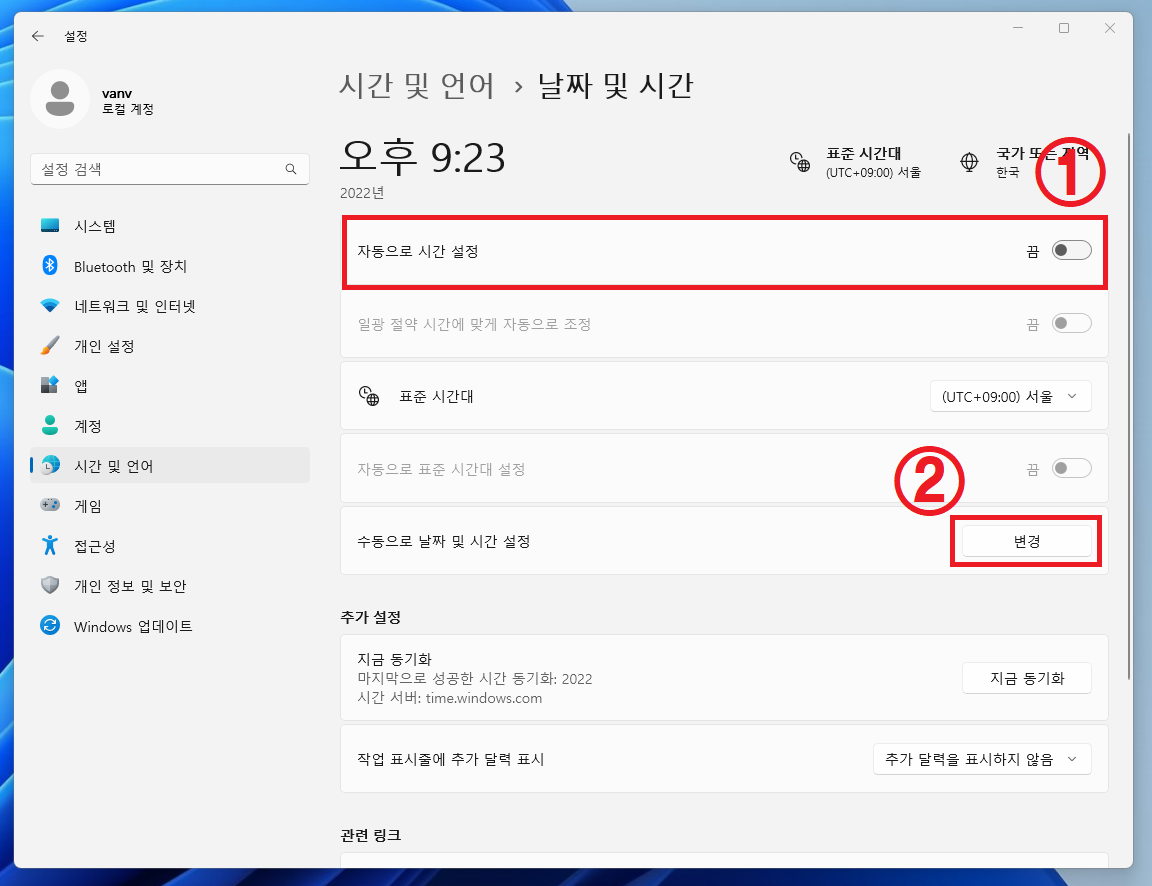Click the 계정 person icon

coord(50,425)
